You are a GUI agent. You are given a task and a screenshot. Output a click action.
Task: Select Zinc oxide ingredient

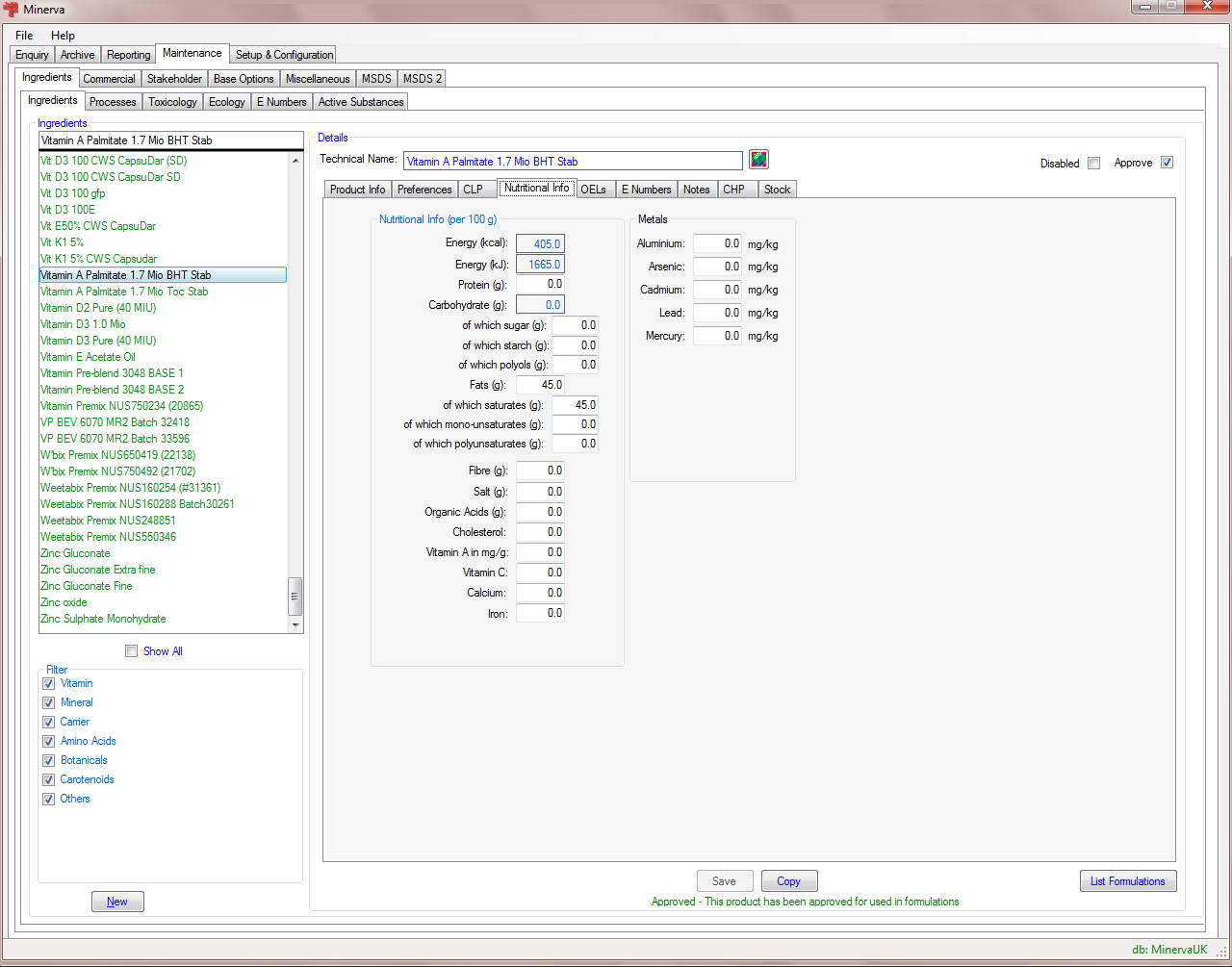coord(64,602)
